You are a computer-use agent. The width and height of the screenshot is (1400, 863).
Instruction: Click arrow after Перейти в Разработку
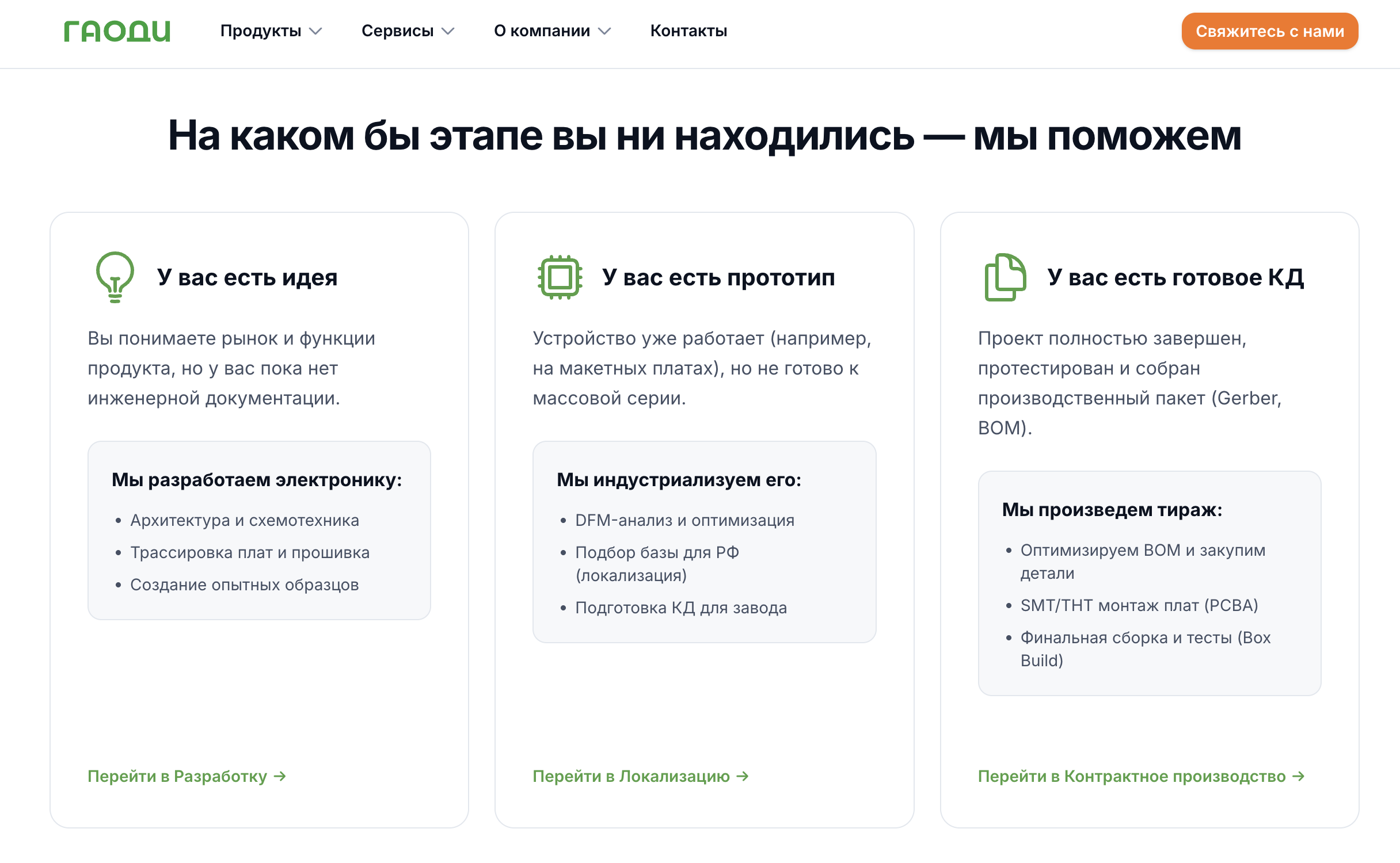click(280, 776)
